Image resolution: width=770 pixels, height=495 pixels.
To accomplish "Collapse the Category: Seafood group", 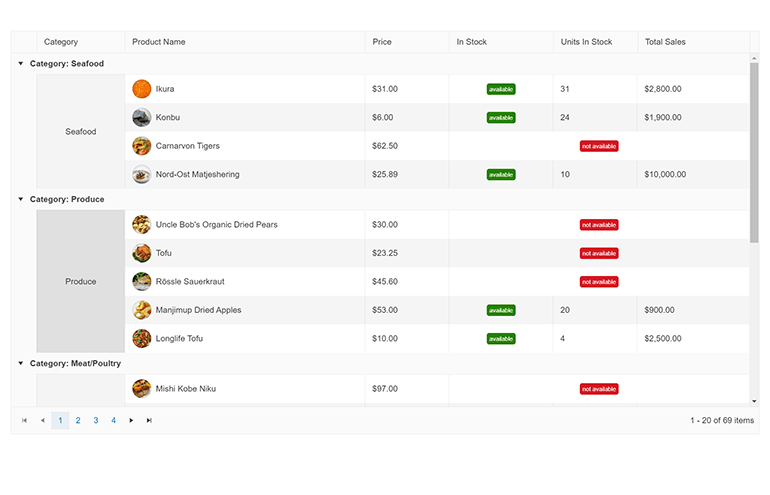I will pyautogui.click(x=21, y=64).
